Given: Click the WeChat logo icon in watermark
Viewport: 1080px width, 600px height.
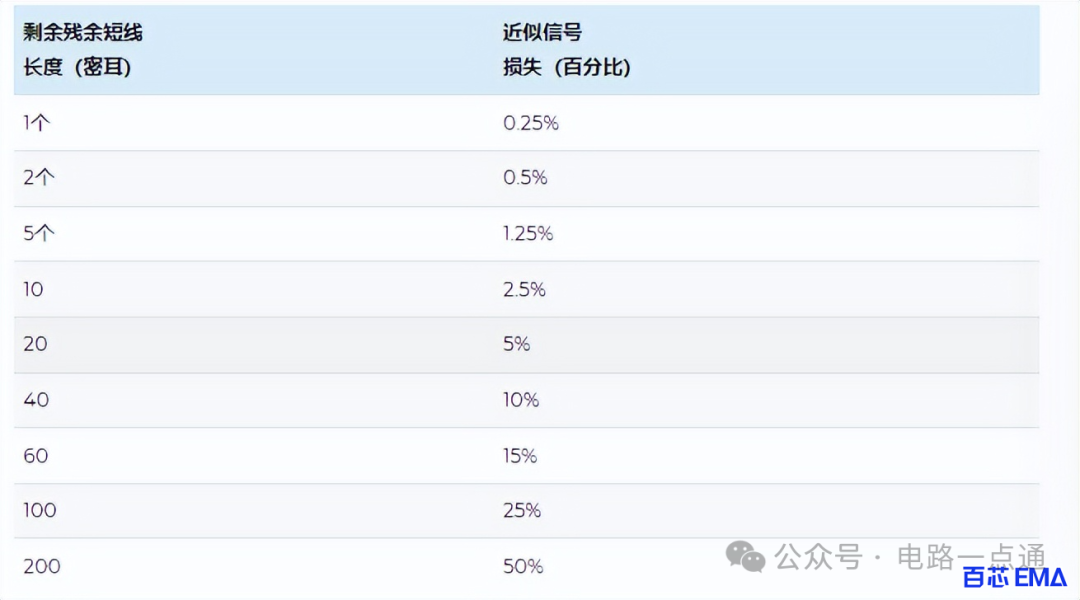Looking at the screenshot, I should [745, 557].
